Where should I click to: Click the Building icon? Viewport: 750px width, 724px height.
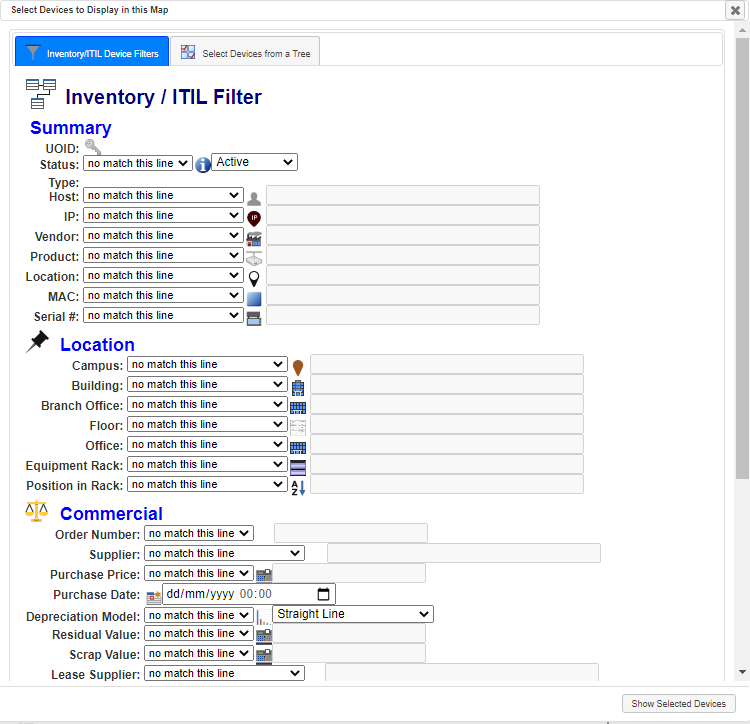pyautogui.click(x=298, y=388)
